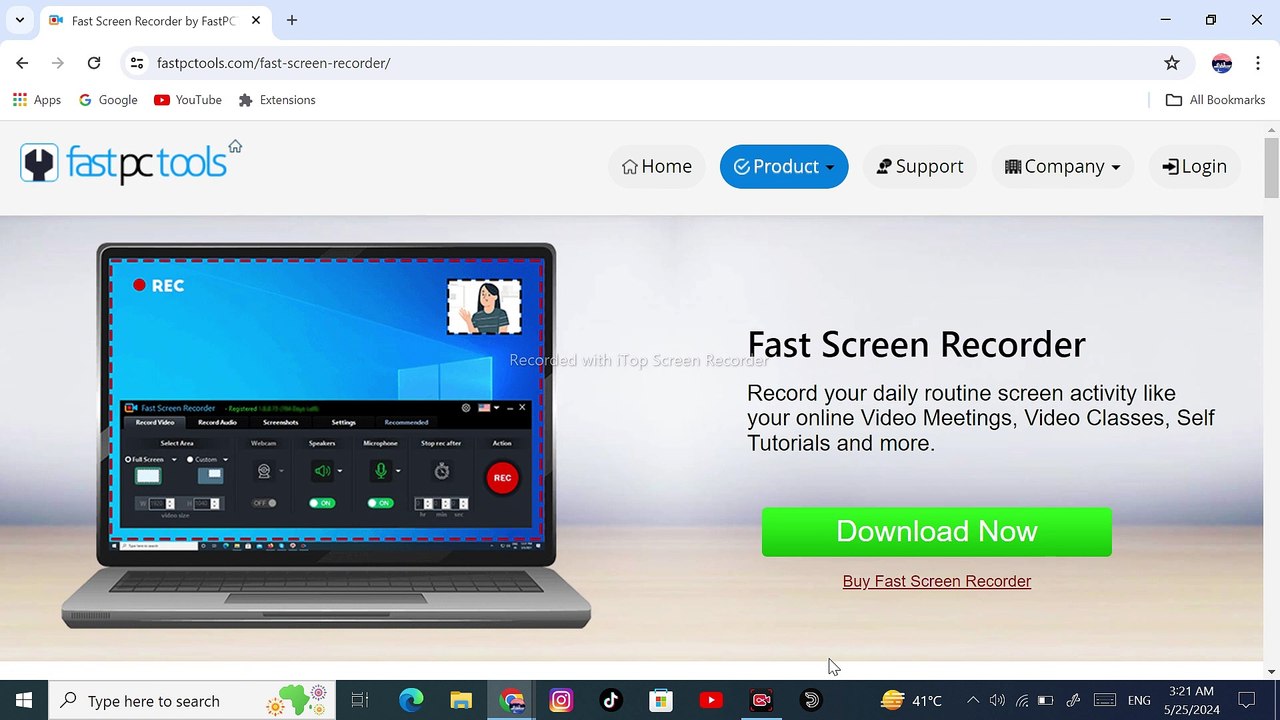Click the taskbar search box
The width and height of the screenshot is (1280, 720).
(x=190, y=700)
